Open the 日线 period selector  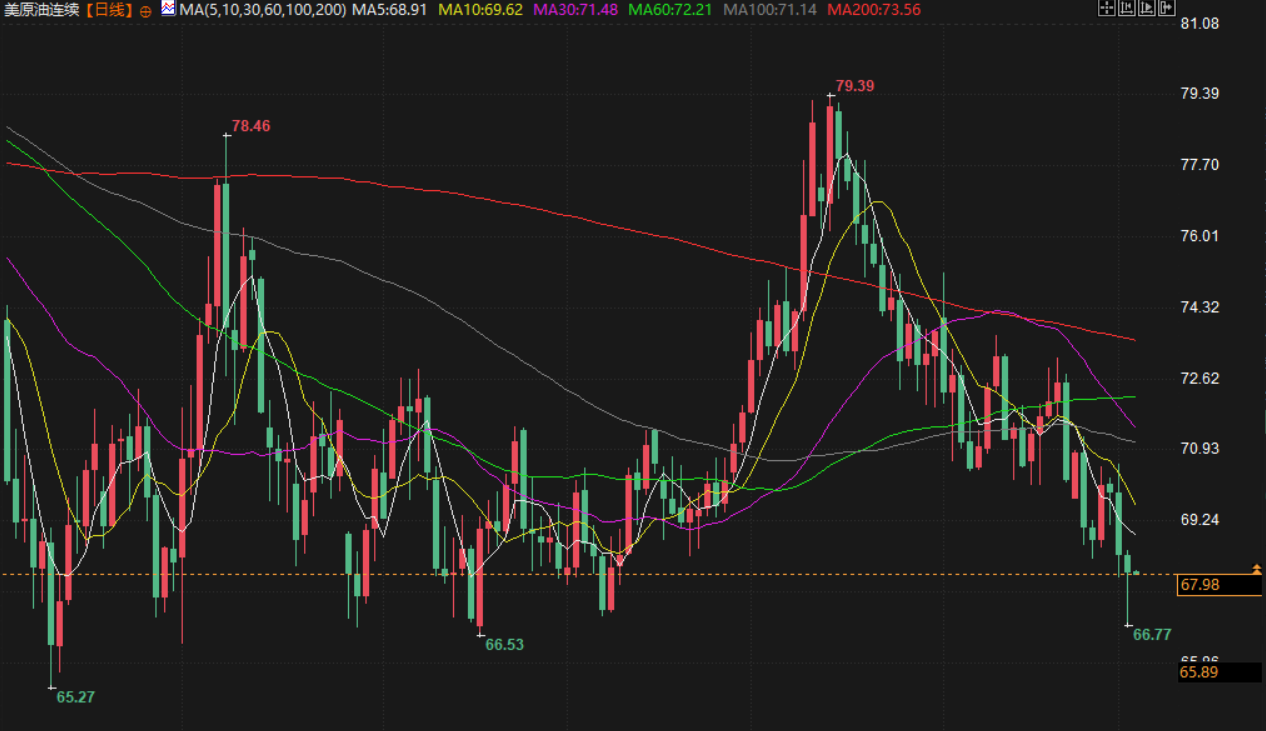[x=105, y=10]
